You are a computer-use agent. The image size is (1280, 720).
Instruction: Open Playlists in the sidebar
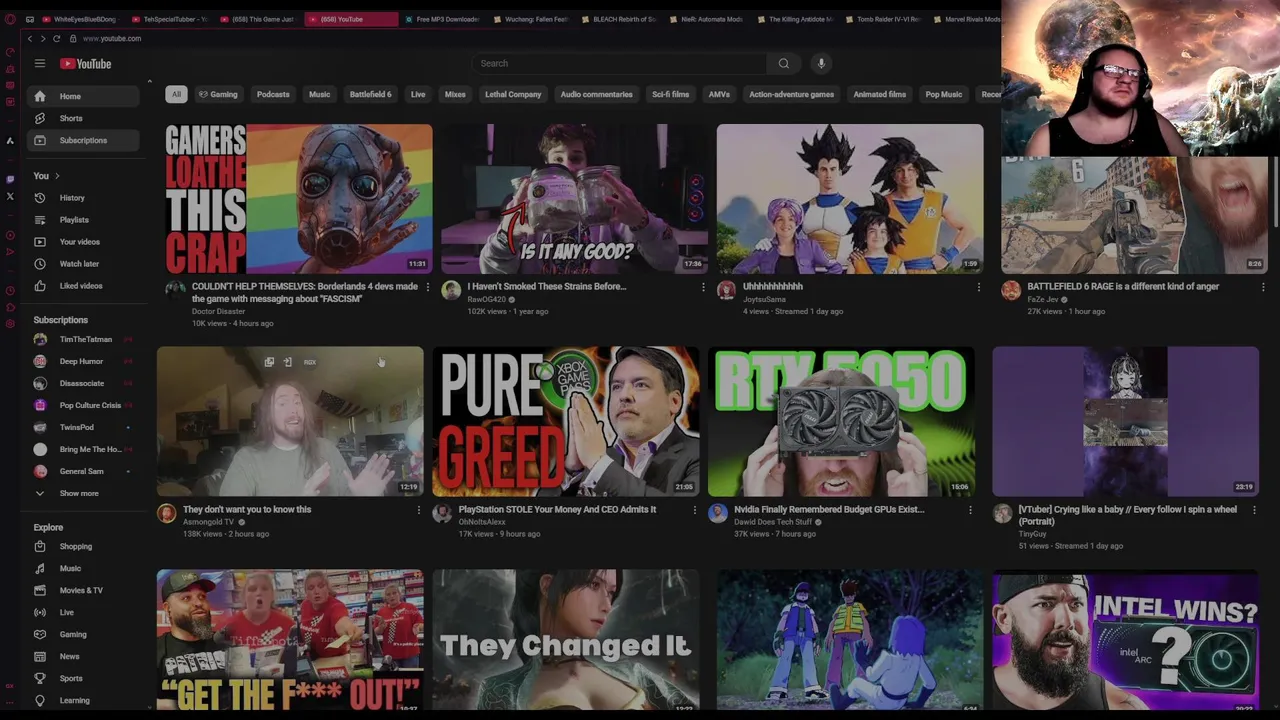coord(84,220)
